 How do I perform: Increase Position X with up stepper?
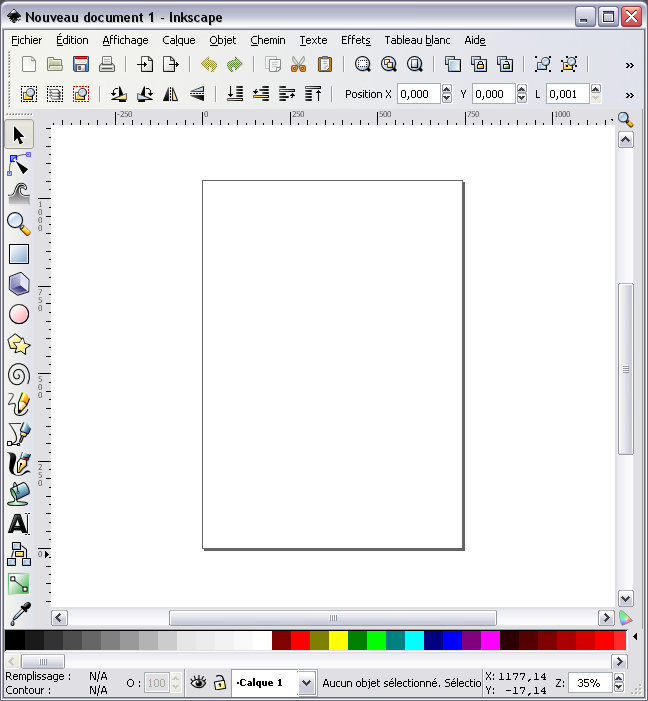[447, 89]
